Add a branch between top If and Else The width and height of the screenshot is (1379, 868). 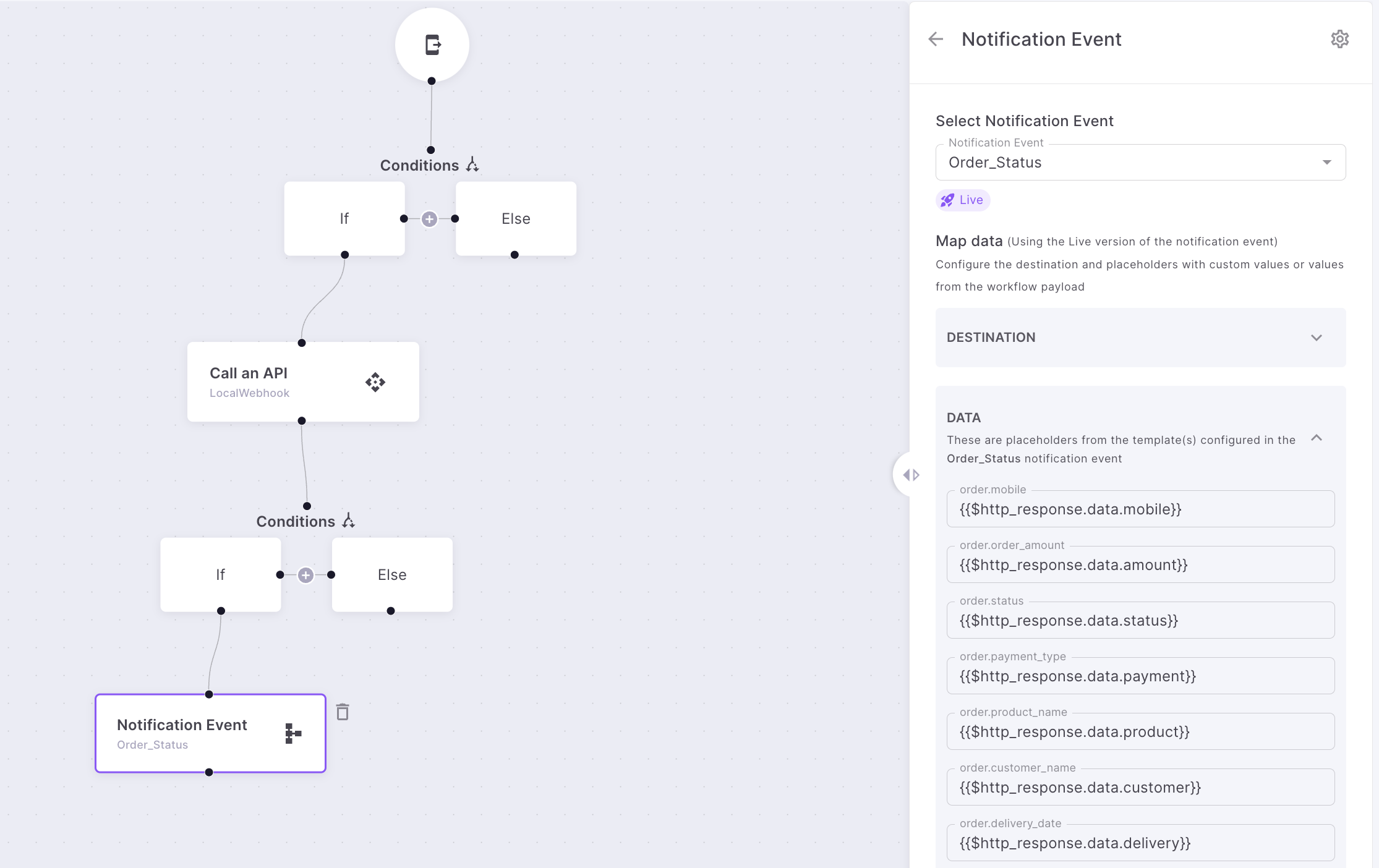coord(429,219)
